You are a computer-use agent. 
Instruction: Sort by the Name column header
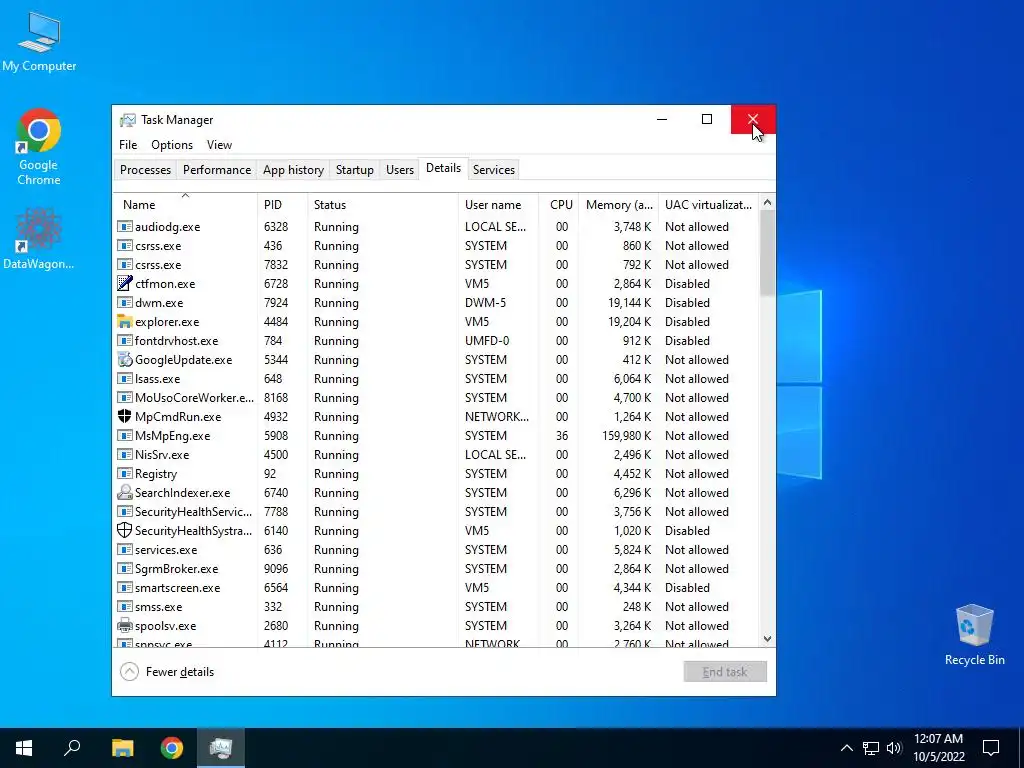point(185,204)
